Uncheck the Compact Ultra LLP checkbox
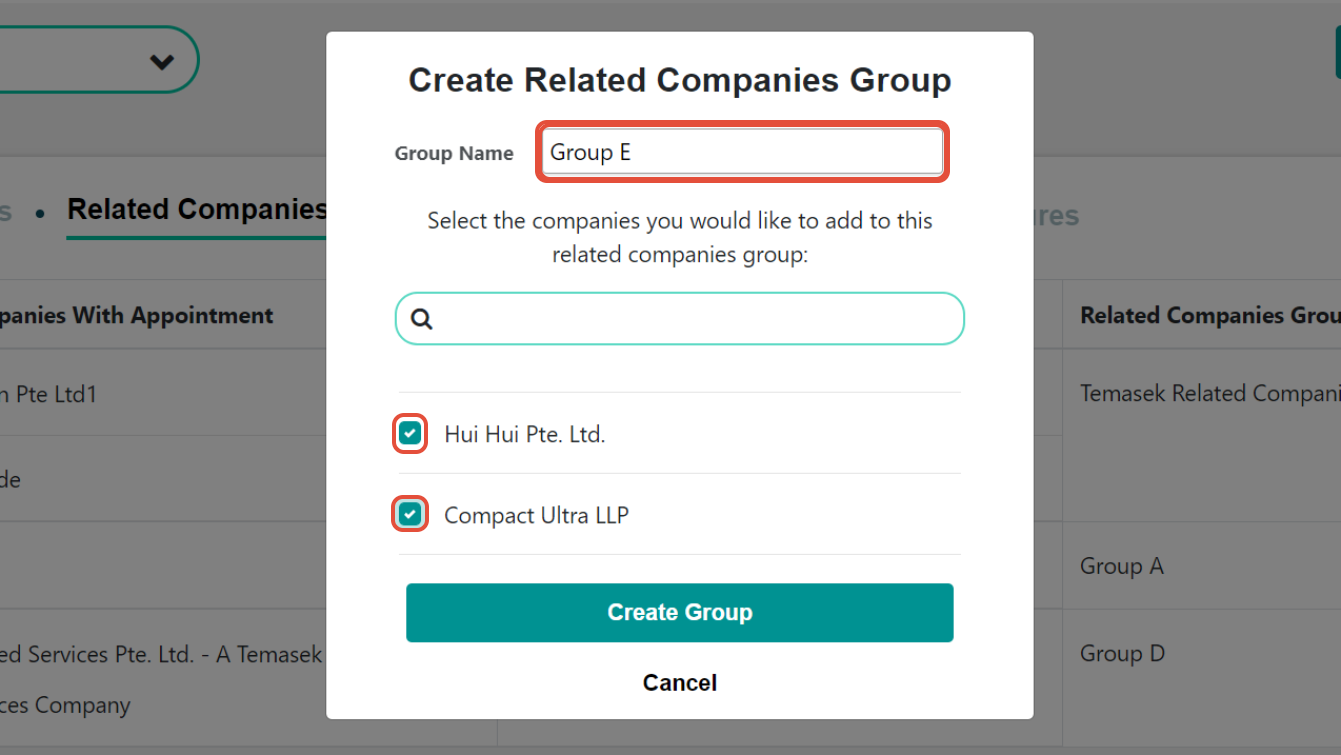The width and height of the screenshot is (1341, 755). (x=410, y=514)
